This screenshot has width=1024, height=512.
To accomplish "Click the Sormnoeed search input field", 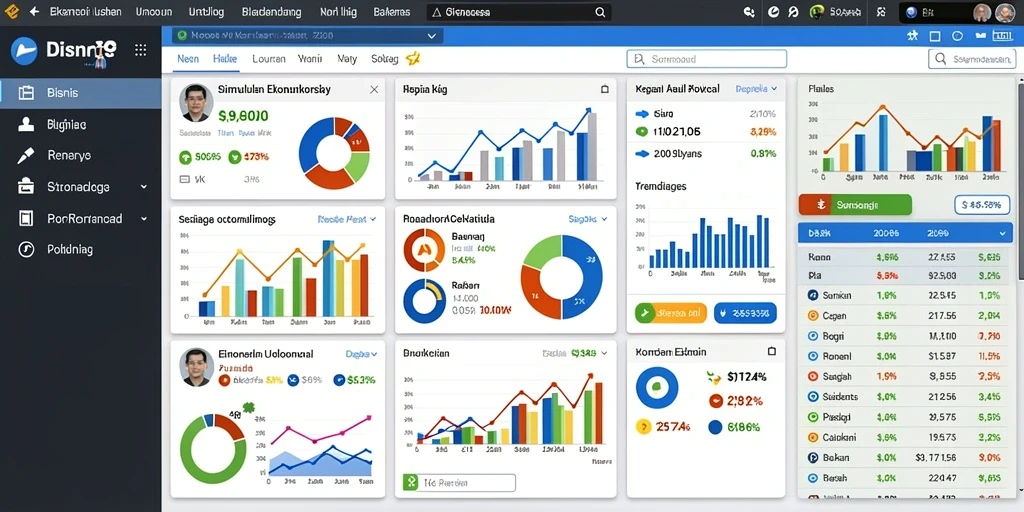I will (707, 59).
